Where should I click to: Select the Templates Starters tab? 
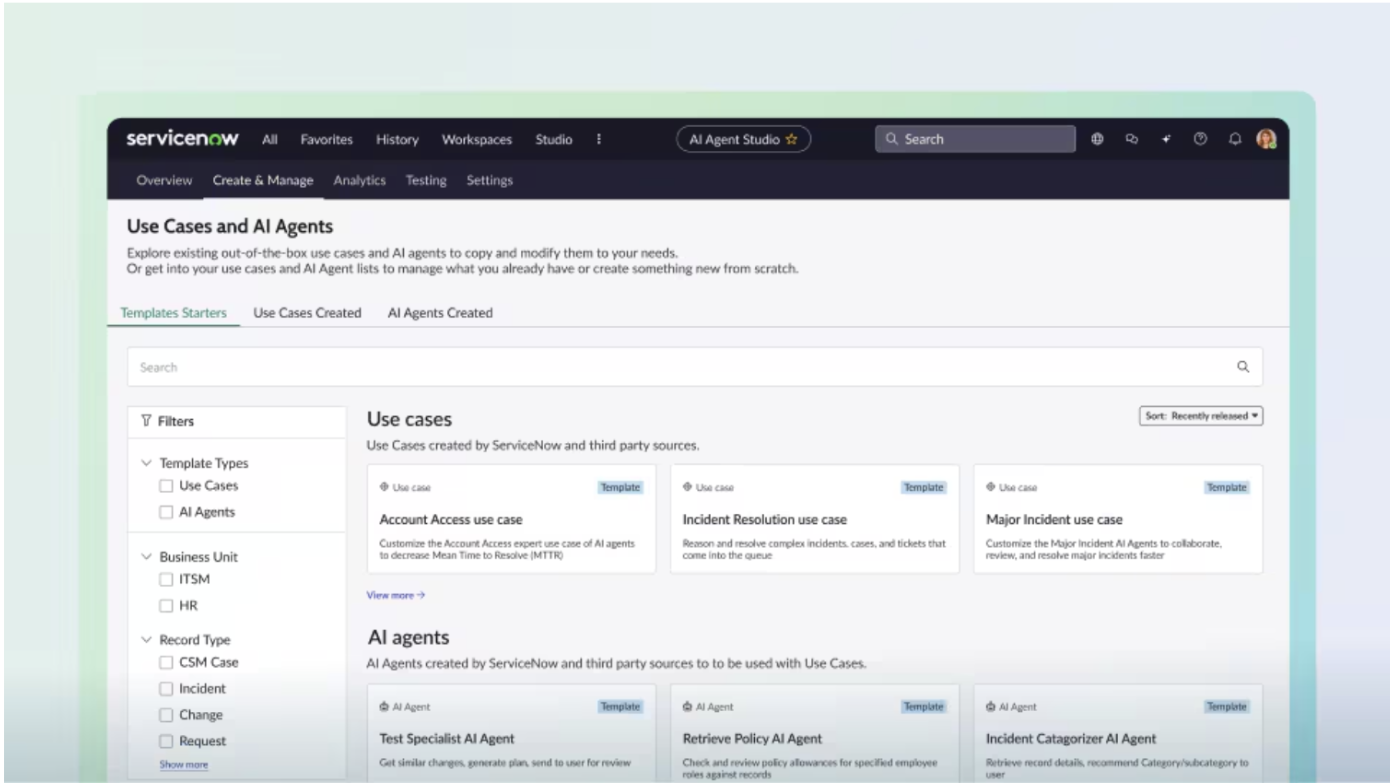[x=174, y=313]
